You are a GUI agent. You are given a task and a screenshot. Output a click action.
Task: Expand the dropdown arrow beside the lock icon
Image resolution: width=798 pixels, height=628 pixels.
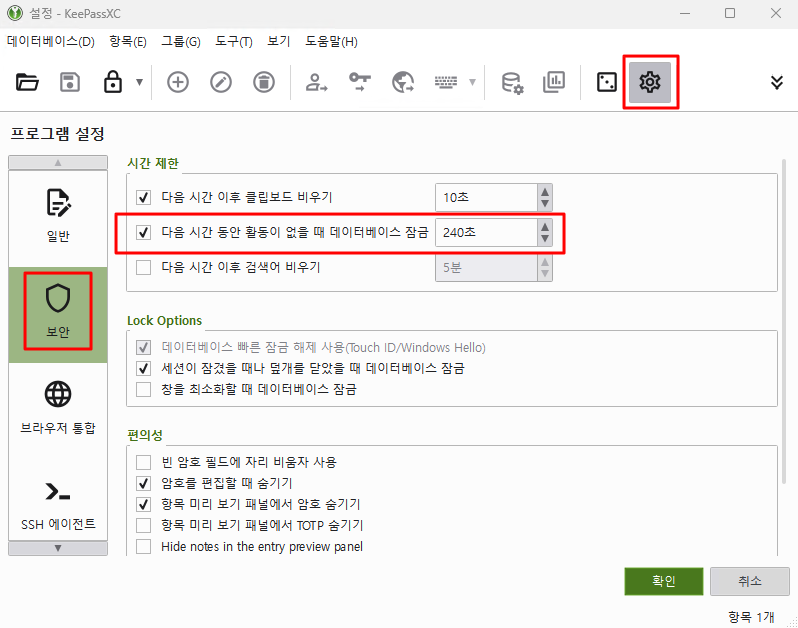(x=139, y=82)
